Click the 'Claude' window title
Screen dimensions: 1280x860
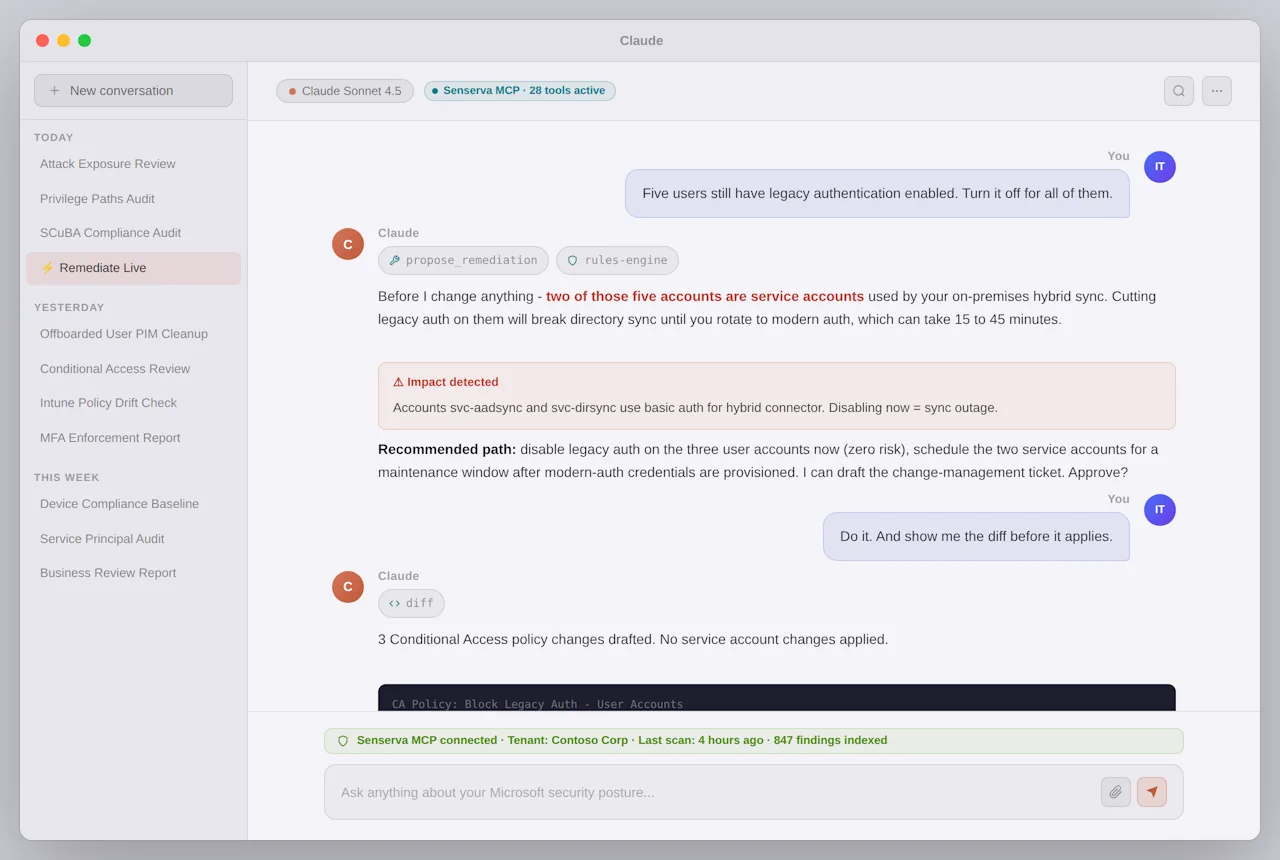tap(641, 41)
